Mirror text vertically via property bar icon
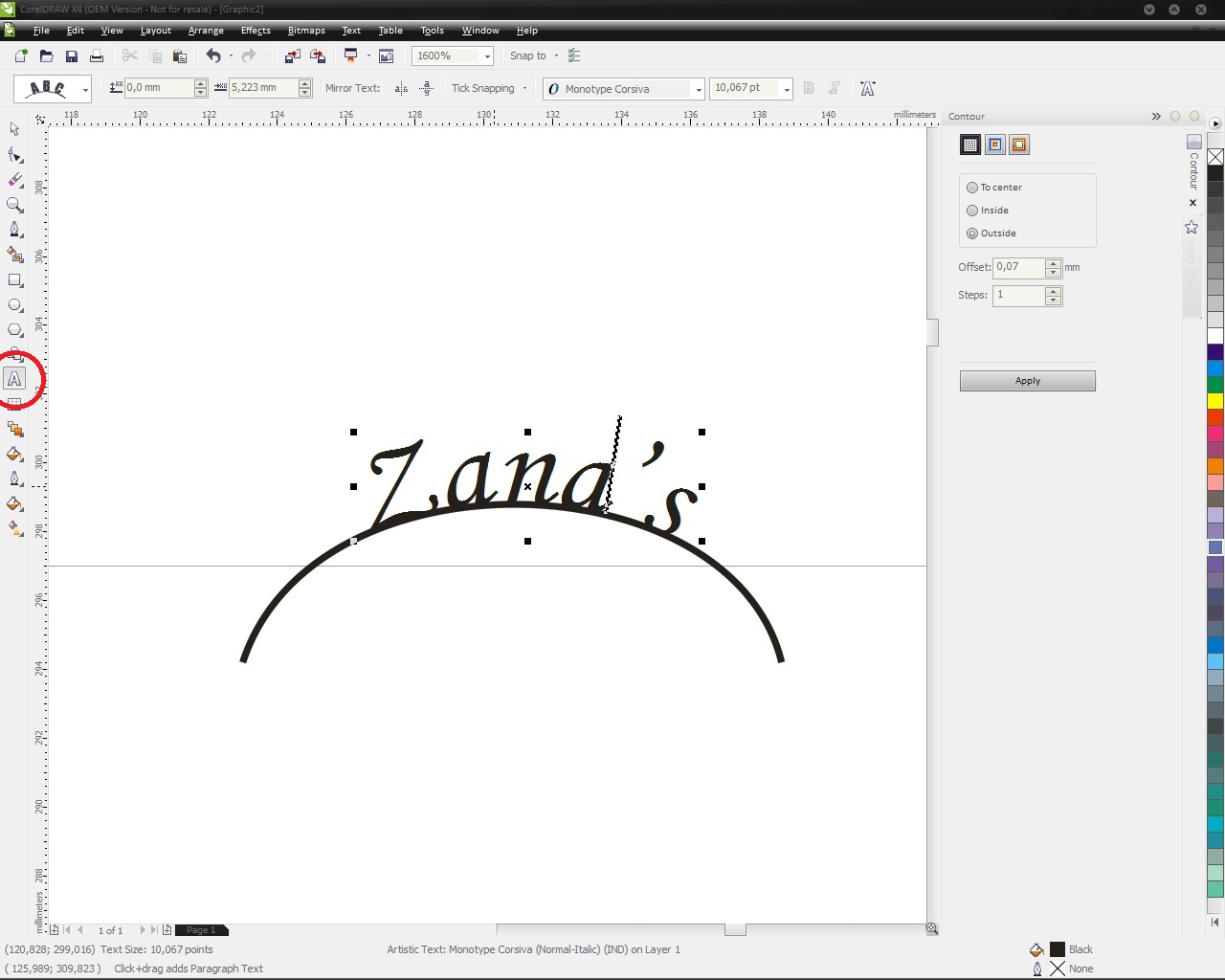Screen dimensions: 1225x980 click(425, 87)
